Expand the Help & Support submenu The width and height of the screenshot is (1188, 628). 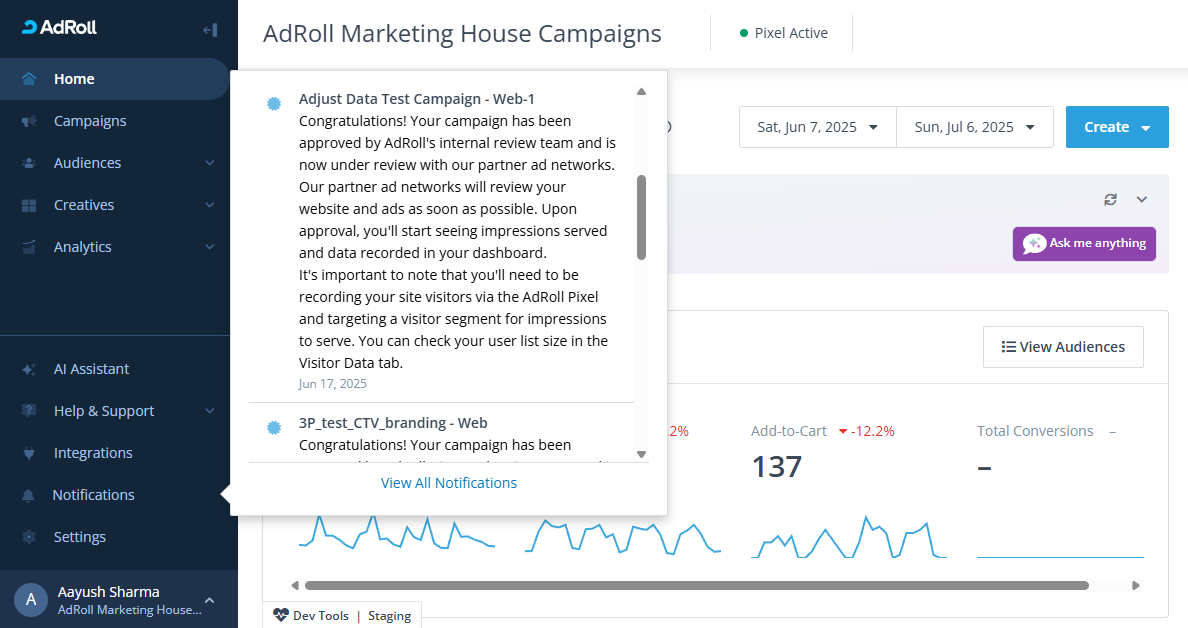[x=209, y=411]
